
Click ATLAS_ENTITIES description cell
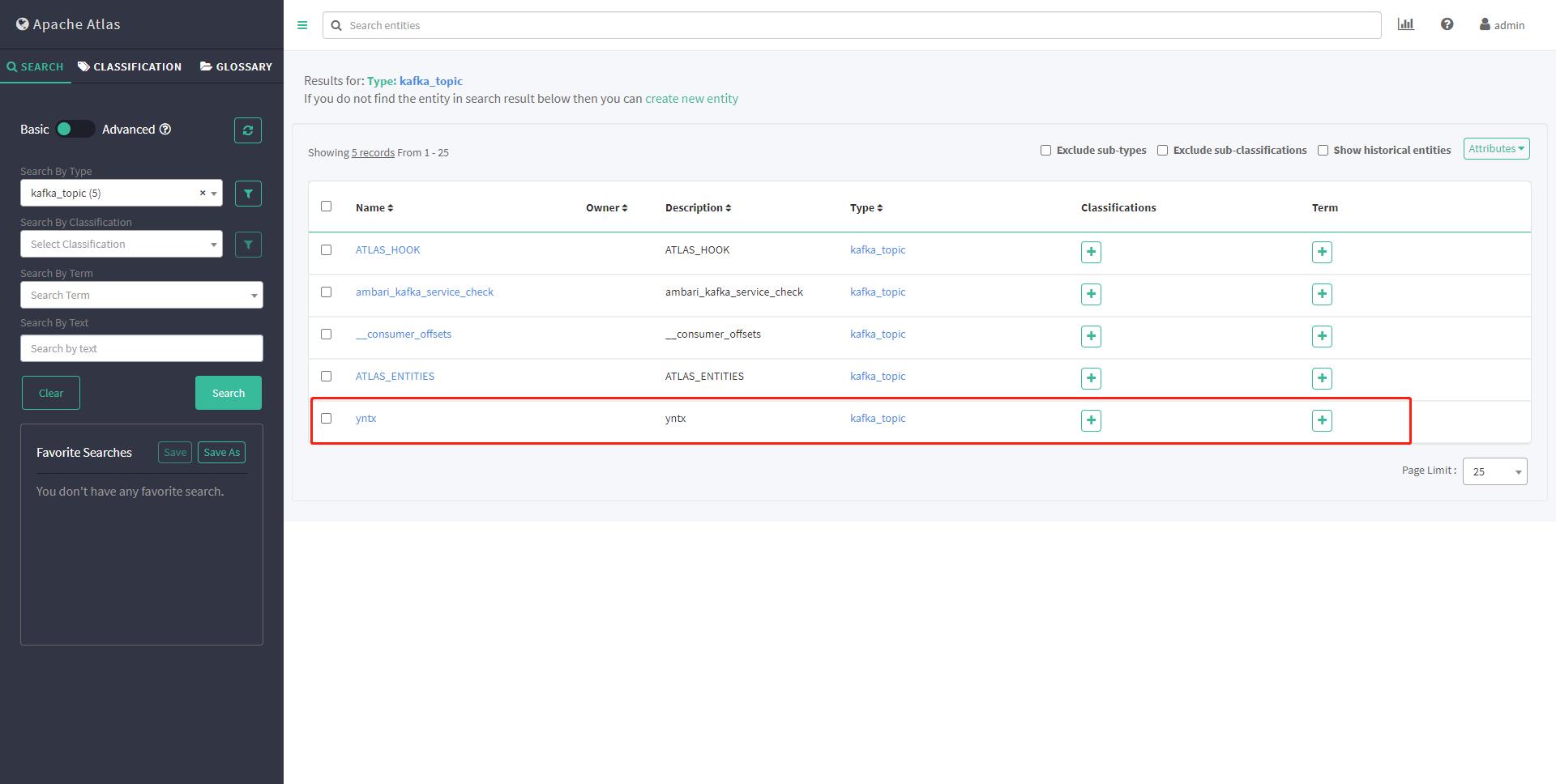pos(704,376)
